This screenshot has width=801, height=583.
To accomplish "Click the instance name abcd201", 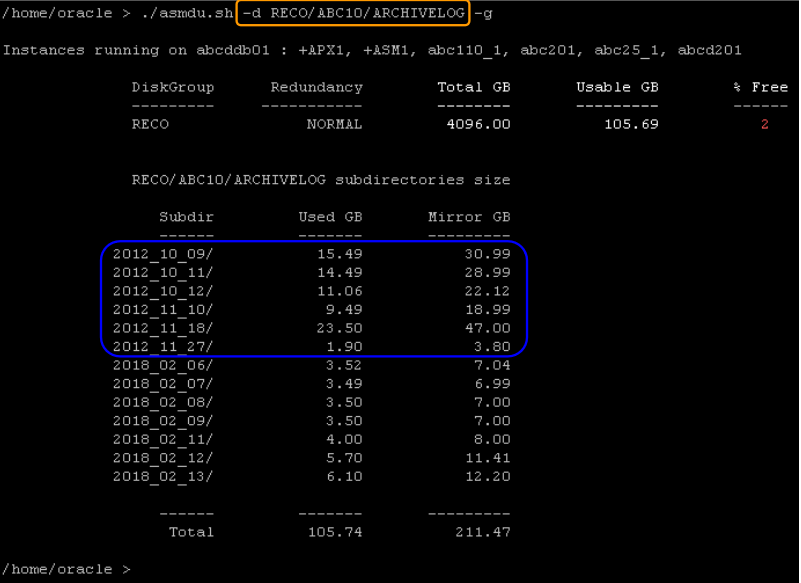I will pos(709,50).
